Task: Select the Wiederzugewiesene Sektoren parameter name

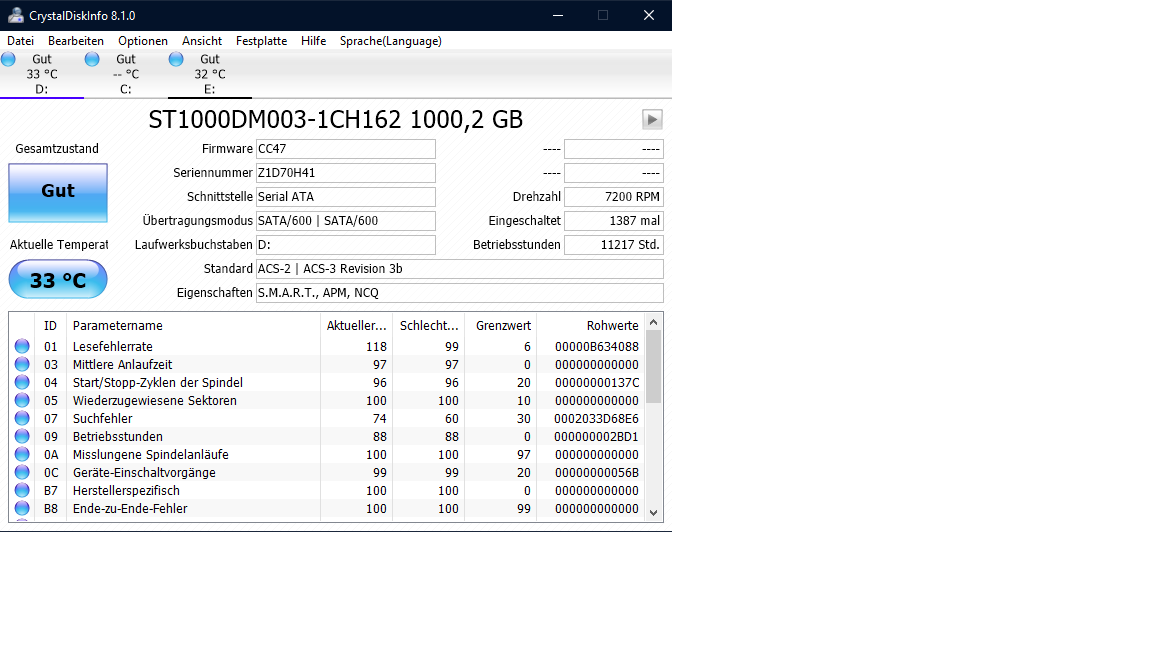Action: (154, 400)
